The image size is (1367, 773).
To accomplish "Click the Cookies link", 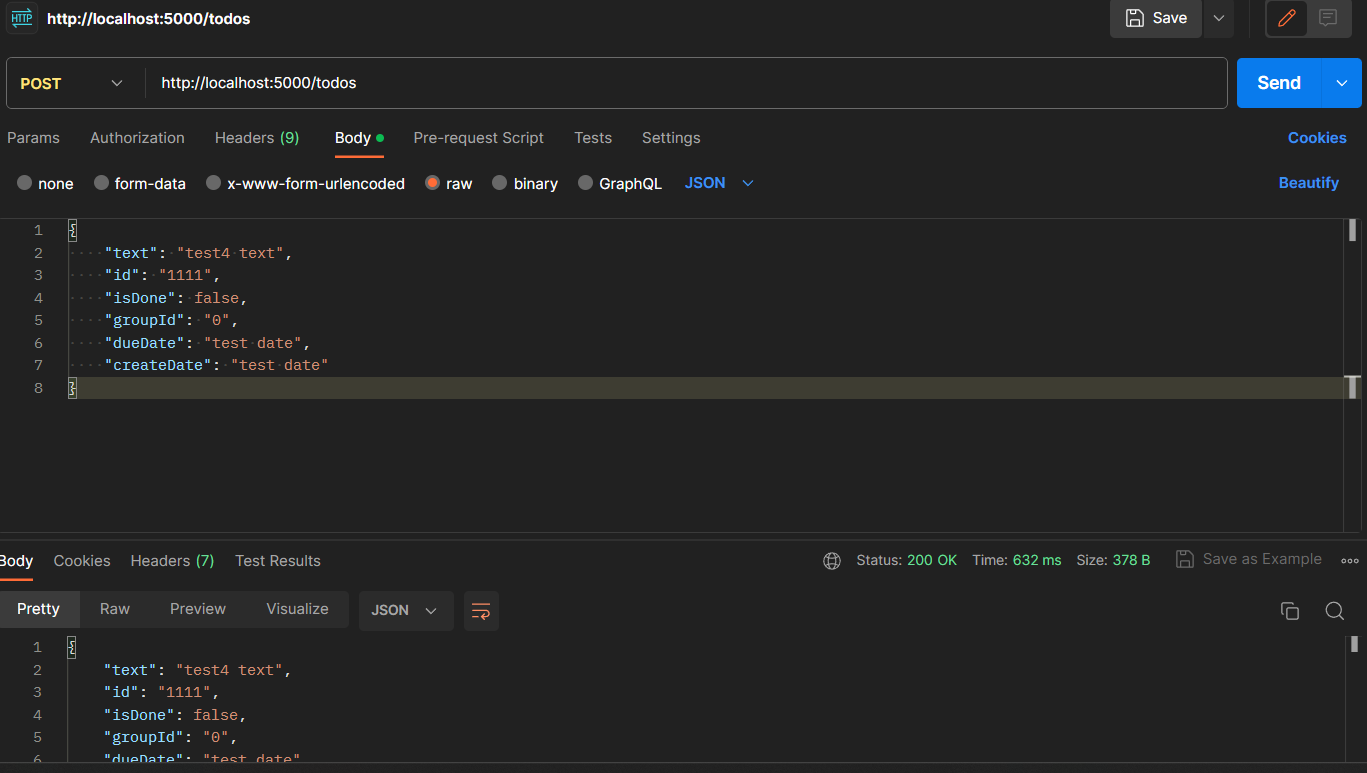I will coord(1317,138).
